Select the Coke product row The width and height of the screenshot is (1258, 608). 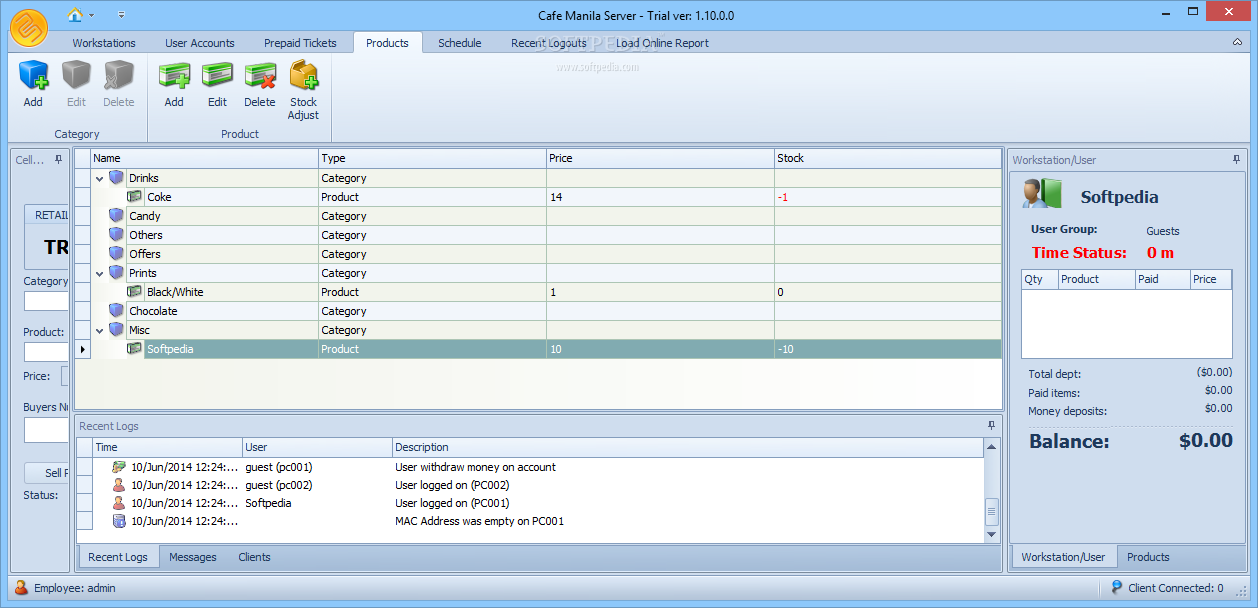click(x=538, y=197)
